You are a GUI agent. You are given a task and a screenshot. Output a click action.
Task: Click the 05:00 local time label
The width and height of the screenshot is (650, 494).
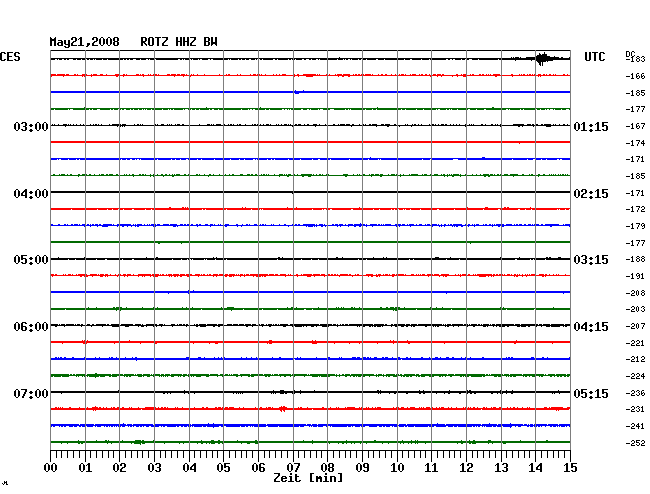click(x=31, y=260)
